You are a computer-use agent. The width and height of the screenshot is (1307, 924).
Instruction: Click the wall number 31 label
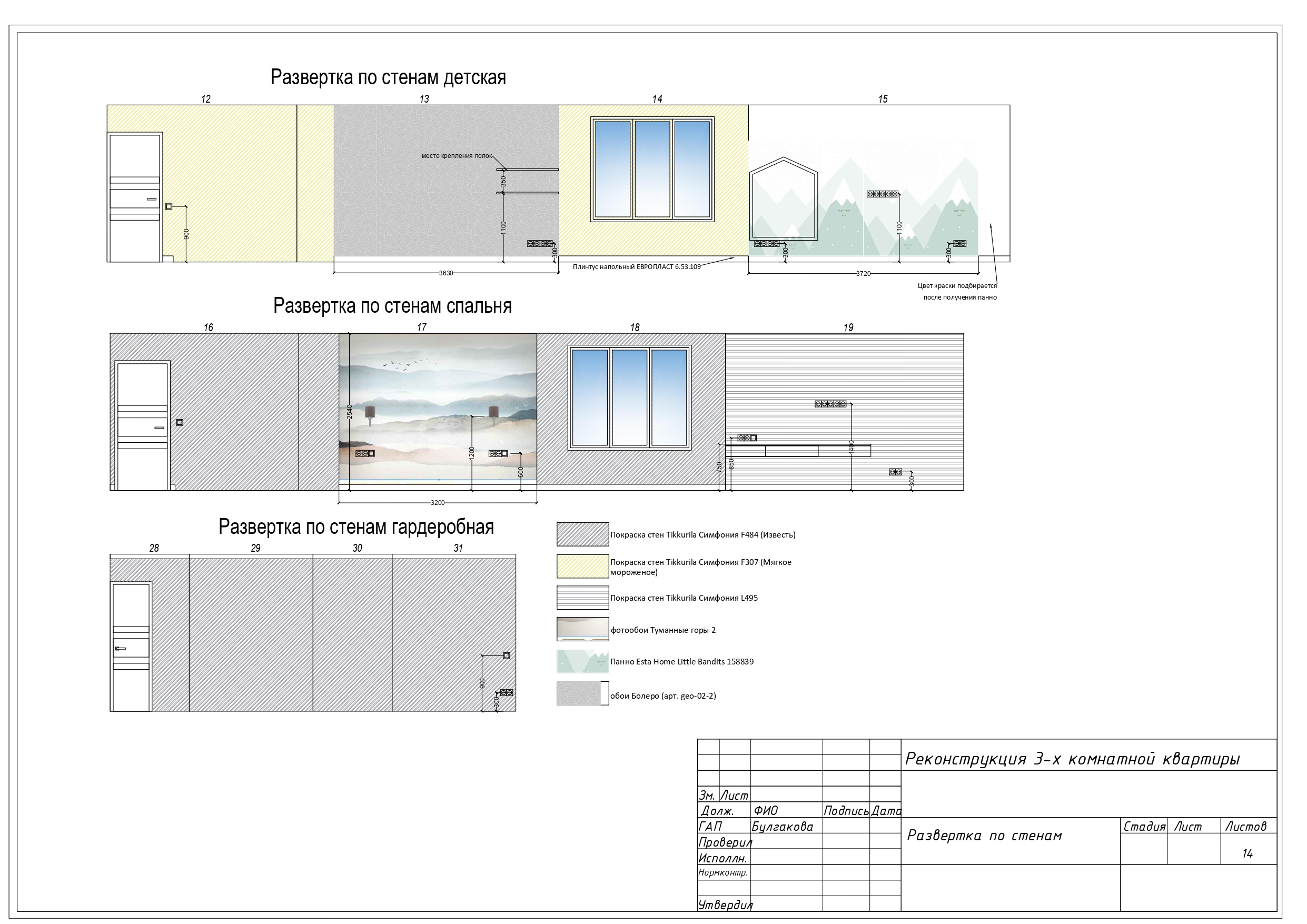[x=458, y=548]
